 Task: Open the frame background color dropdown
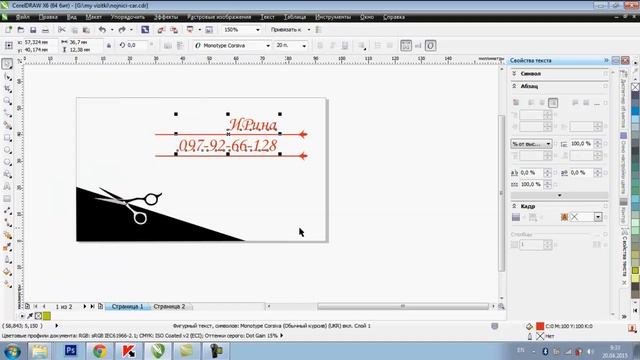coord(598,217)
